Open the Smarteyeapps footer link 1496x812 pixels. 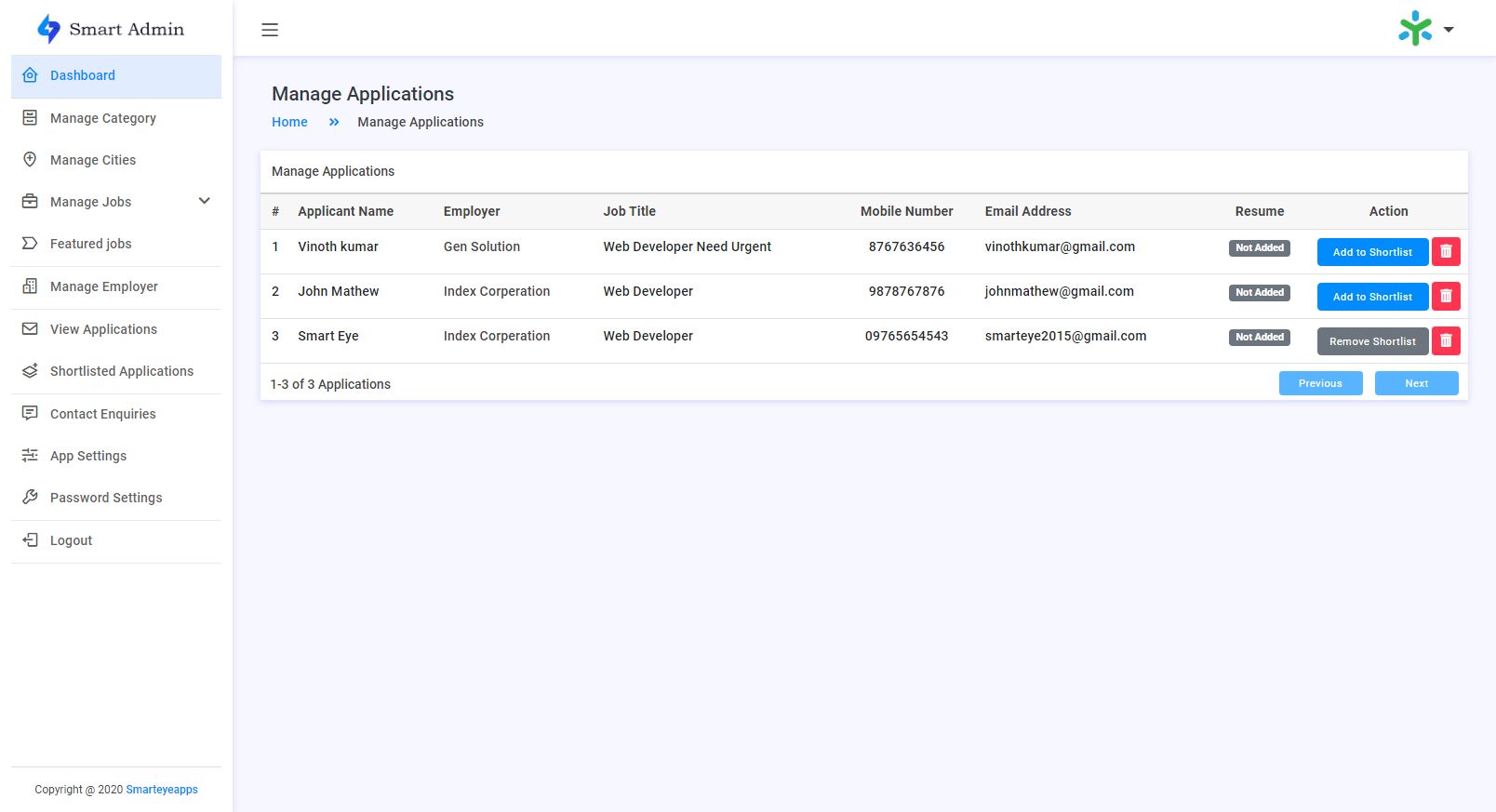point(162,790)
